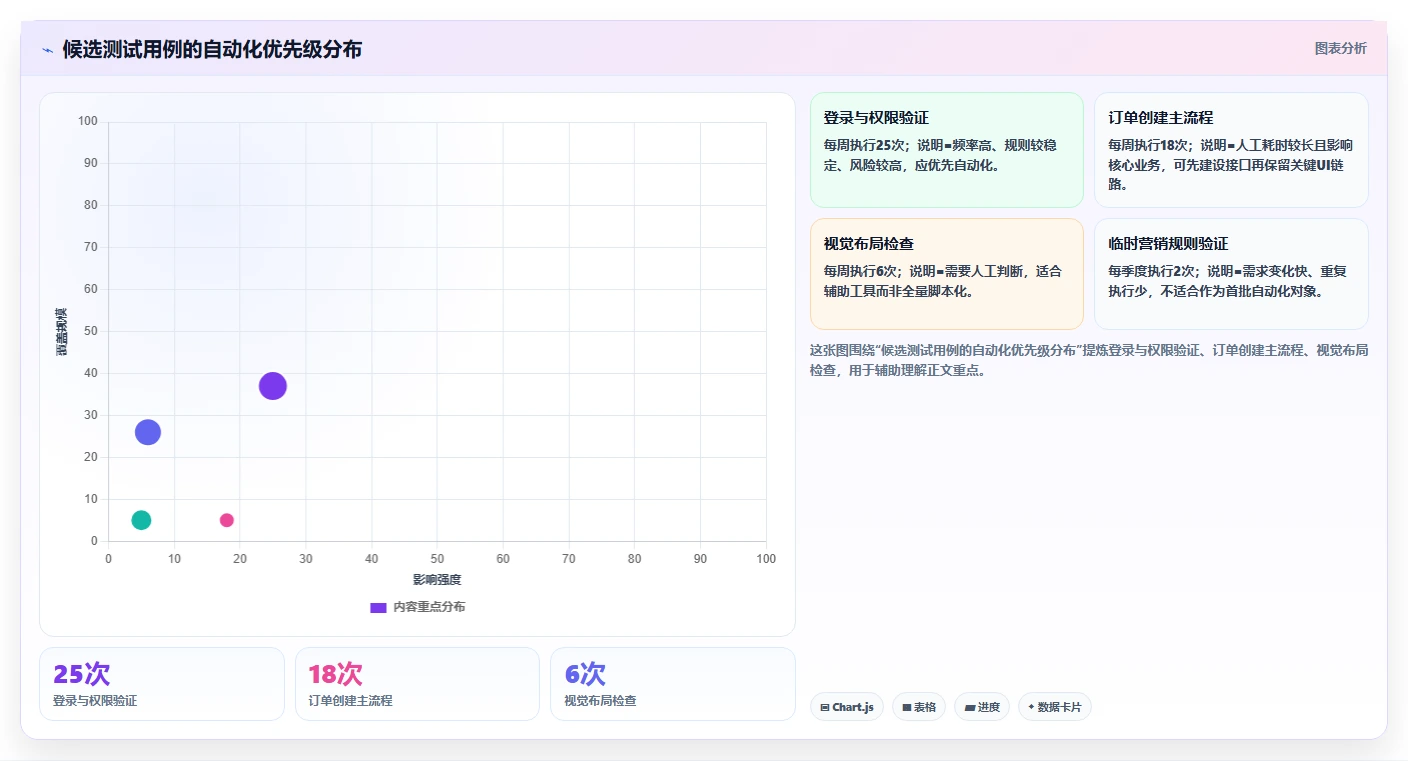The height and width of the screenshot is (761, 1408).
Task: Click the 表格 tag chip
Action: point(919,707)
